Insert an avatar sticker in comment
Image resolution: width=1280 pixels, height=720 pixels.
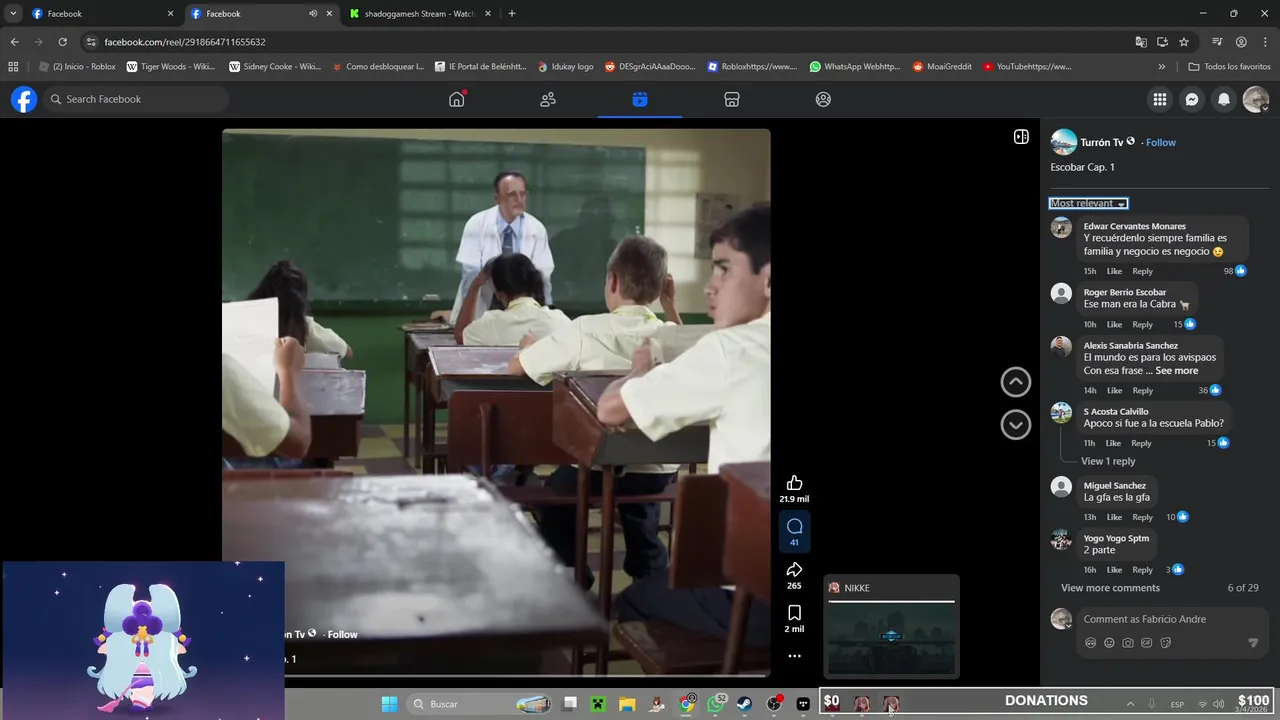[1091, 643]
